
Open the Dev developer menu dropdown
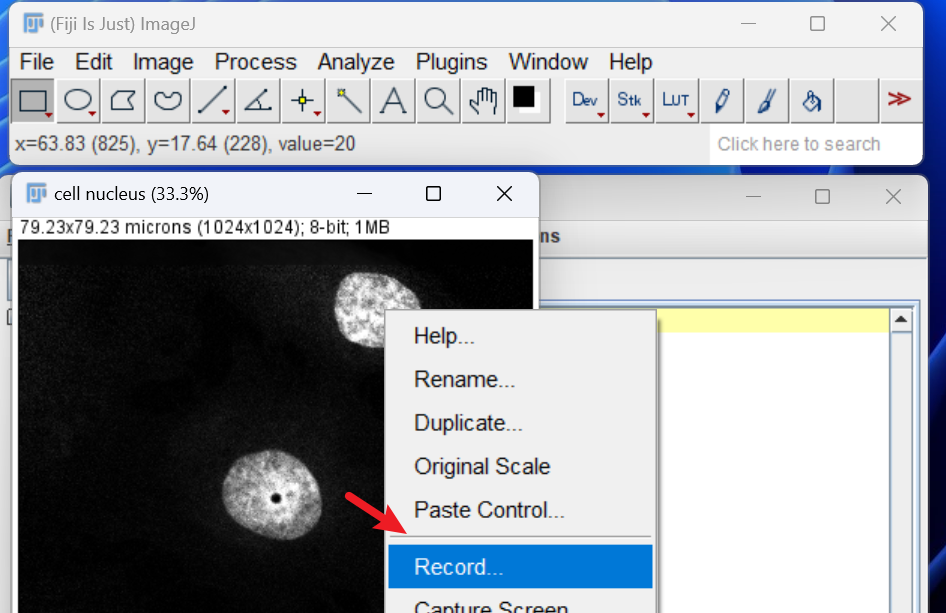(x=586, y=101)
